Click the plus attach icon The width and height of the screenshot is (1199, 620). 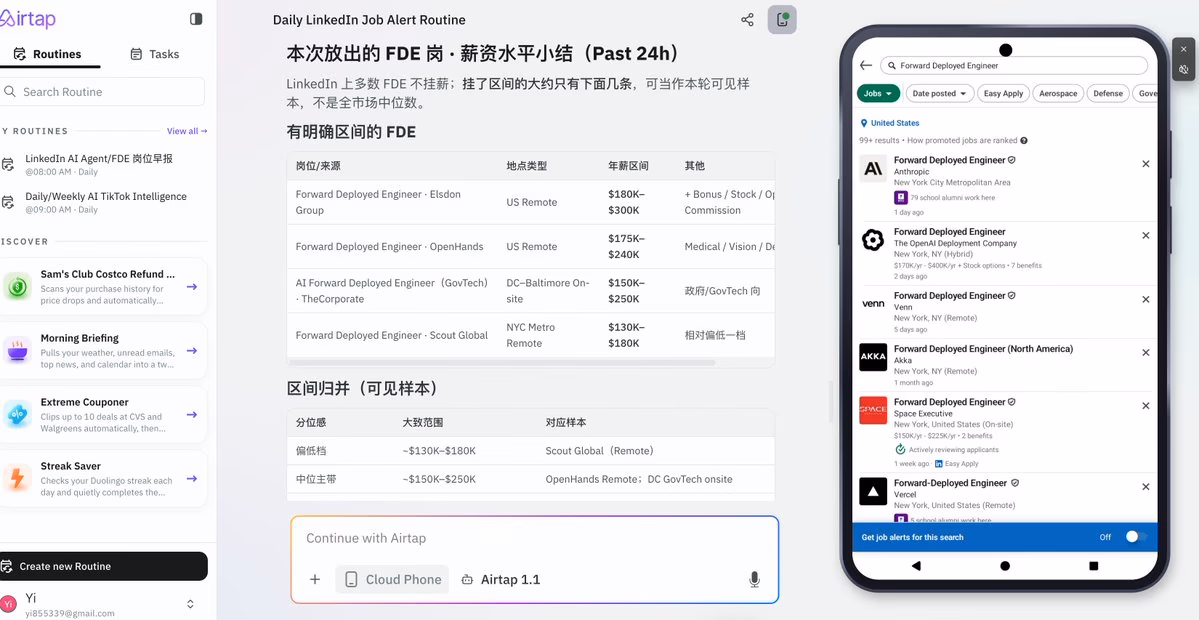click(x=314, y=579)
